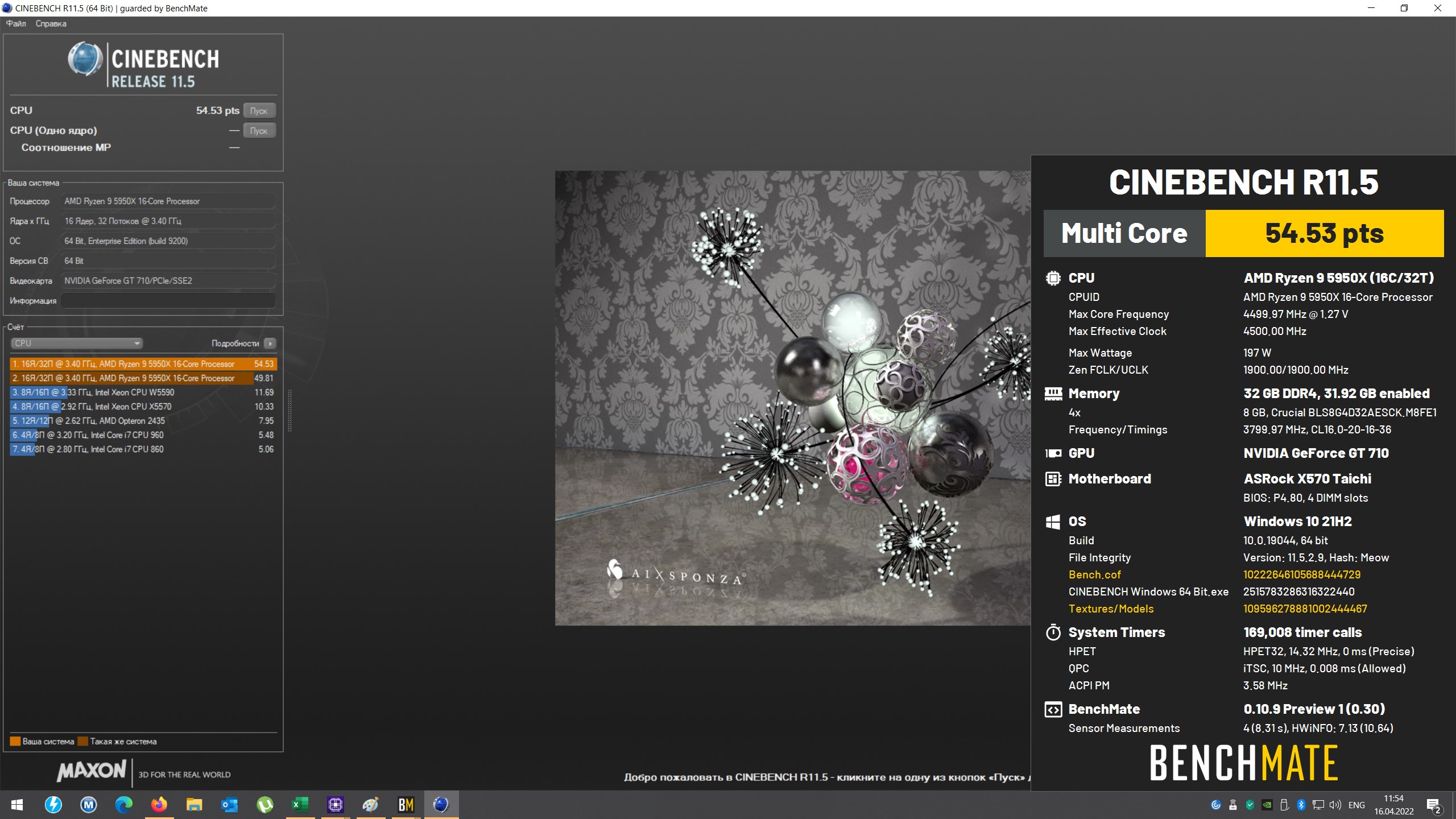1456x819 pixels.
Task: Open the Kaspersky shield tray icon
Action: tap(1250, 805)
